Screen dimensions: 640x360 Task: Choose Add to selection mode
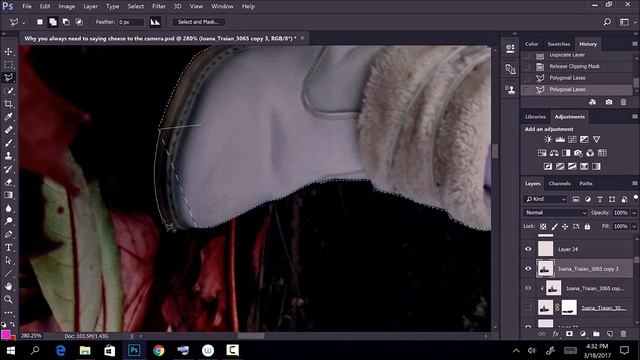pyautogui.click(x=53, y=22)
